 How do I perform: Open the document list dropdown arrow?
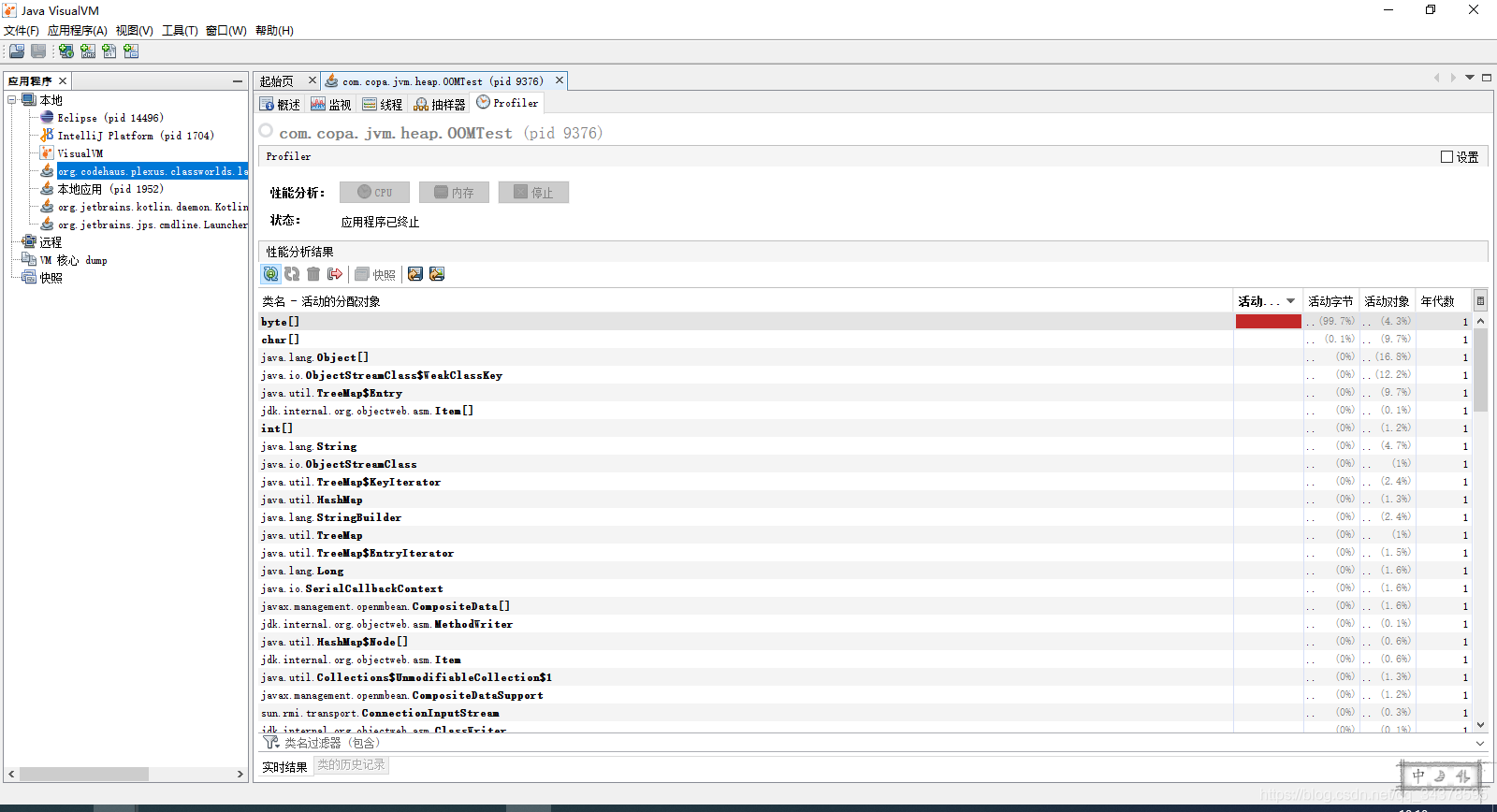[x=1470, y=78]
